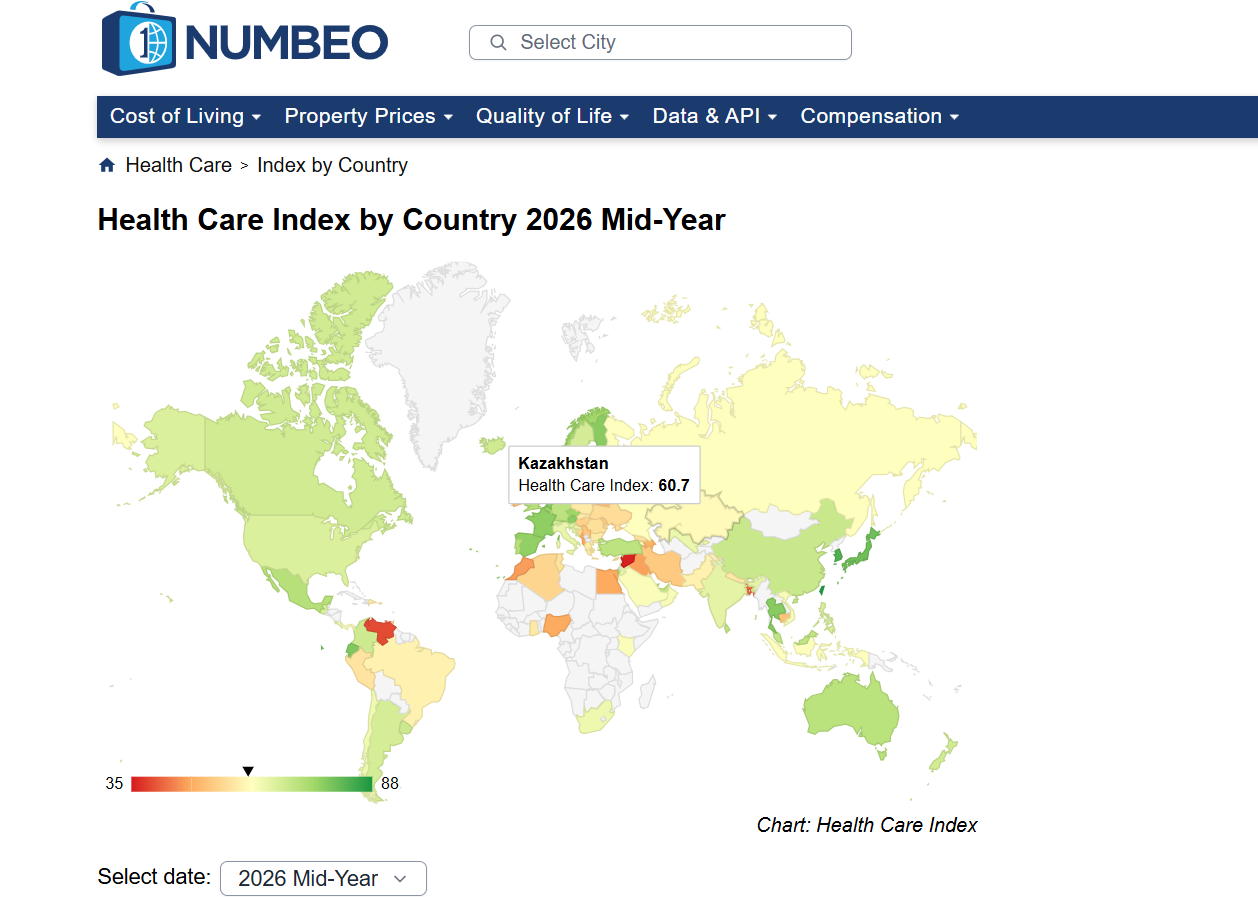Open the 2026 Mid-Year date dropdown

(323, 878)
